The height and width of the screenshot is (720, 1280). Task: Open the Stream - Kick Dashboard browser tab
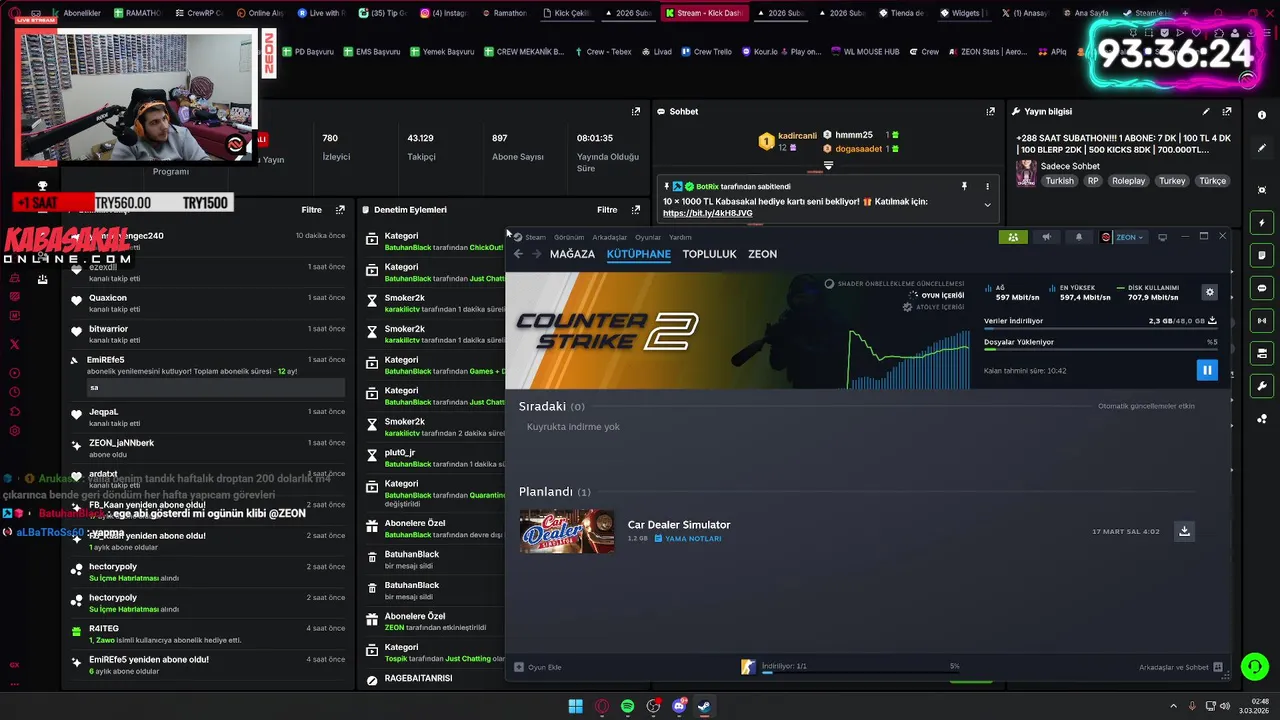704,13
